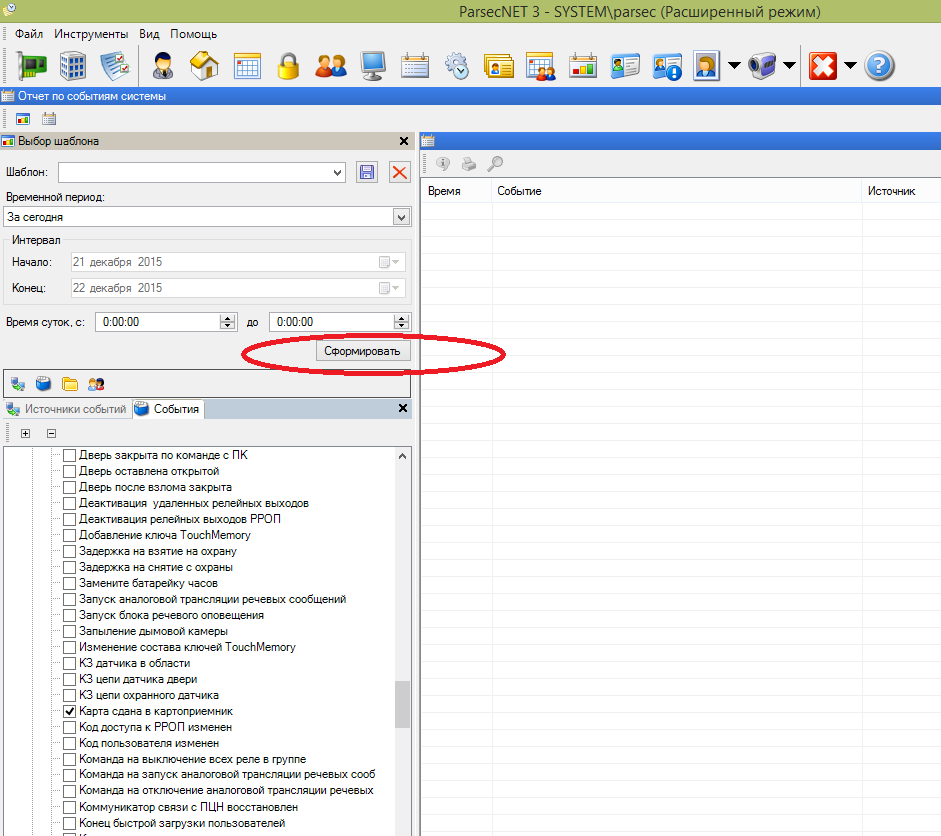Screen dimensions: 941x836
Task: Click the events list scrollbar thumb
Action: [403, 705]
